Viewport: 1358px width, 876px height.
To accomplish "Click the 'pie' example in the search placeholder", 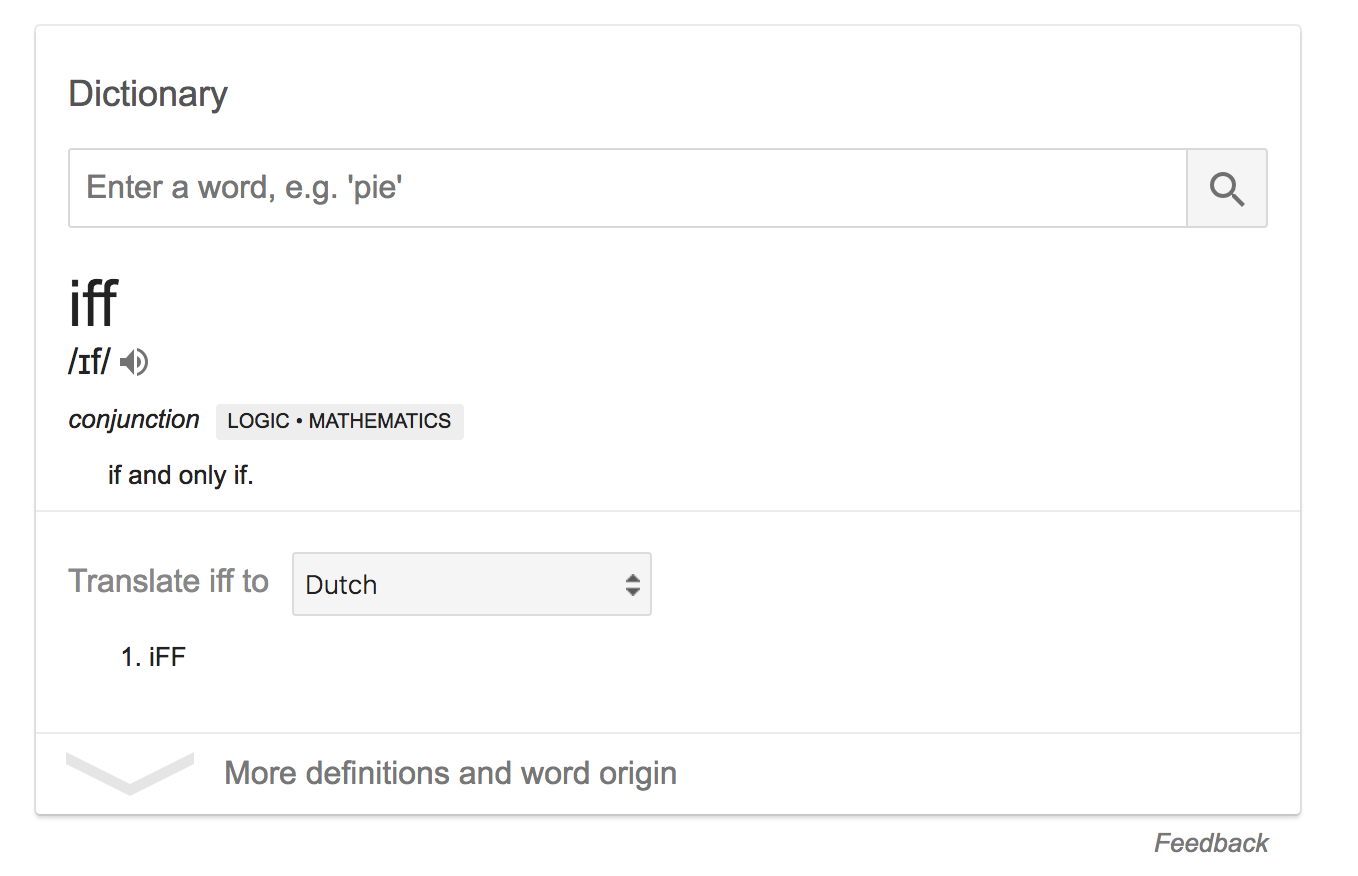I will tap(374, 187).
